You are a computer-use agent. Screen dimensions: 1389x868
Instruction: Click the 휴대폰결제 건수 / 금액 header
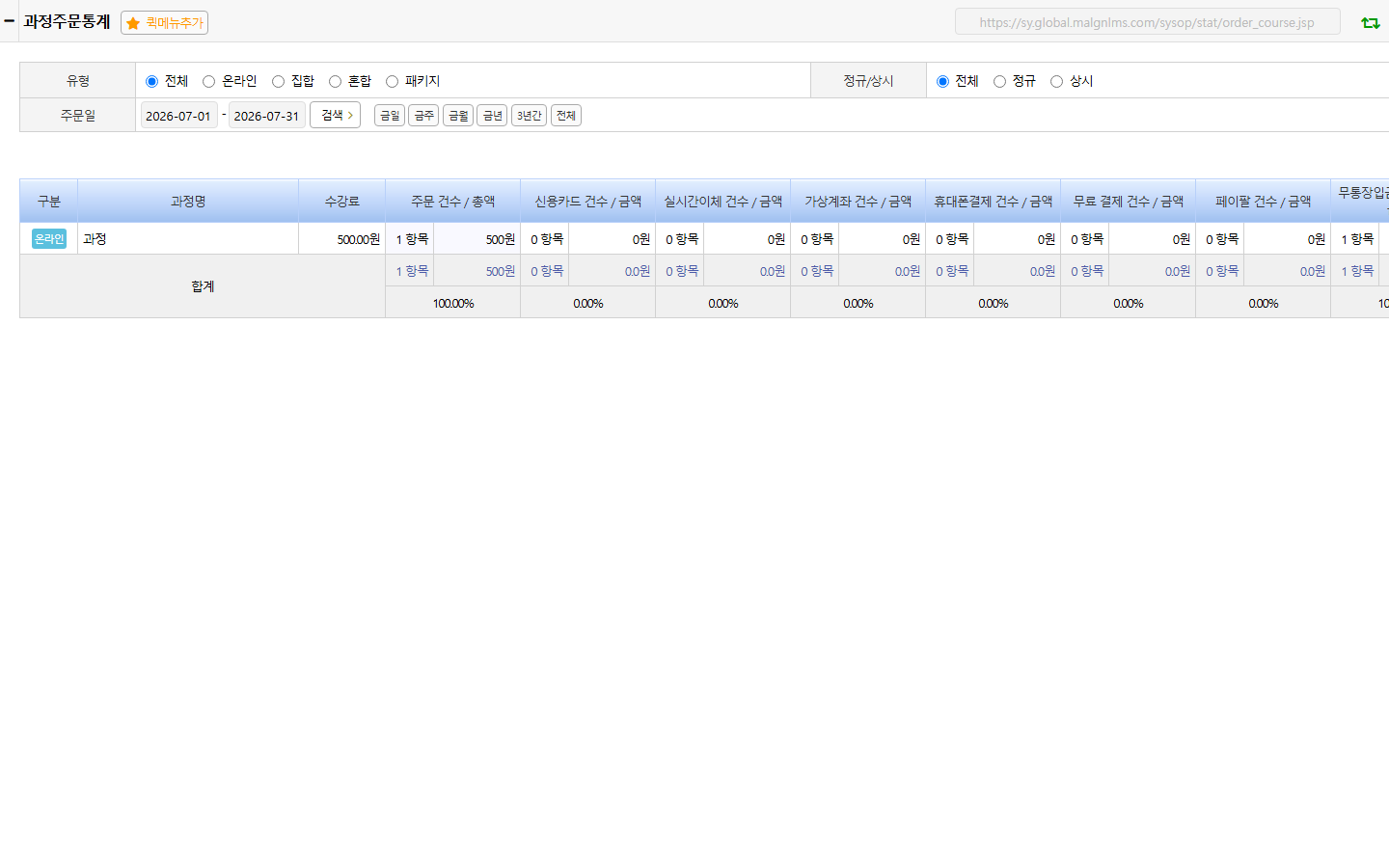[x=994, y=201]
